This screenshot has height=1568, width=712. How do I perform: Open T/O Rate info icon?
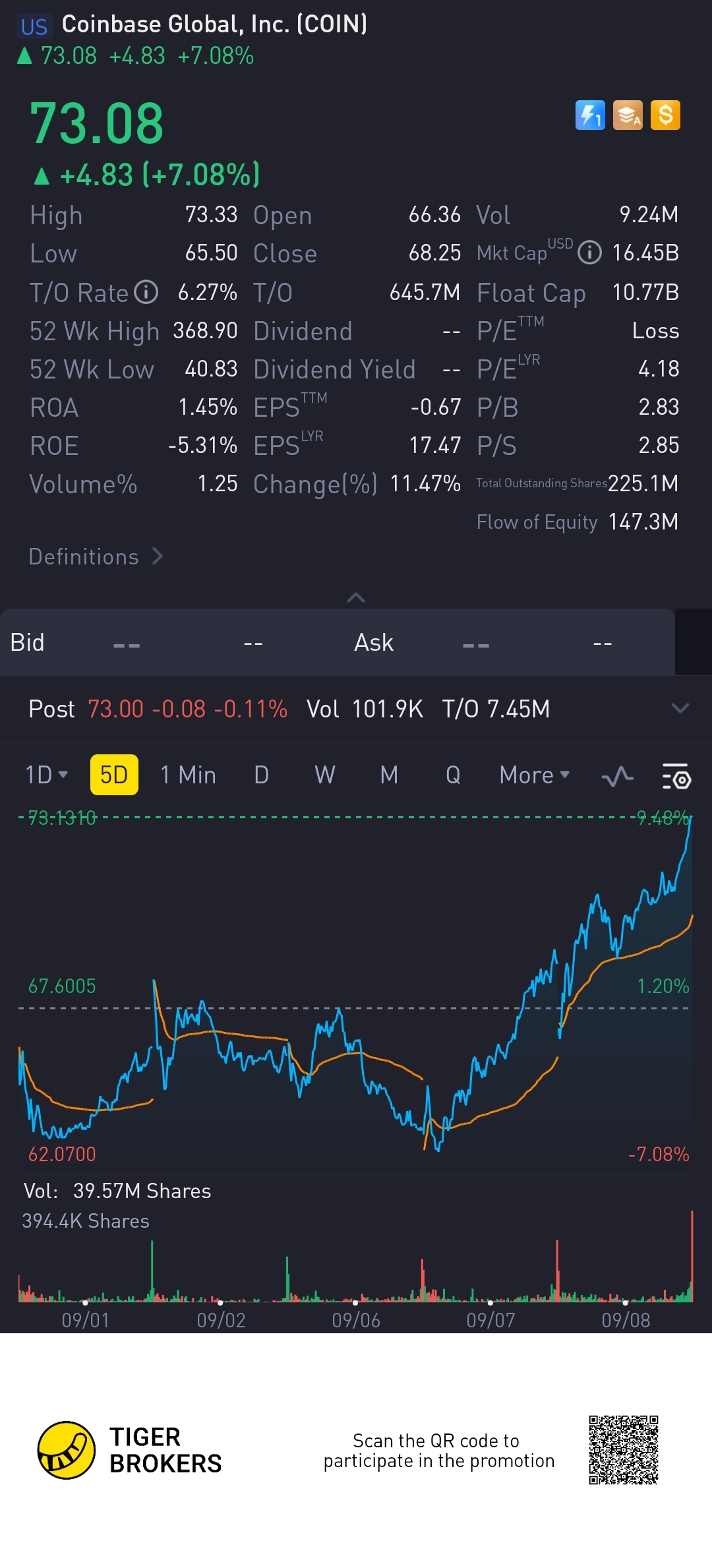tap(146, 292)
